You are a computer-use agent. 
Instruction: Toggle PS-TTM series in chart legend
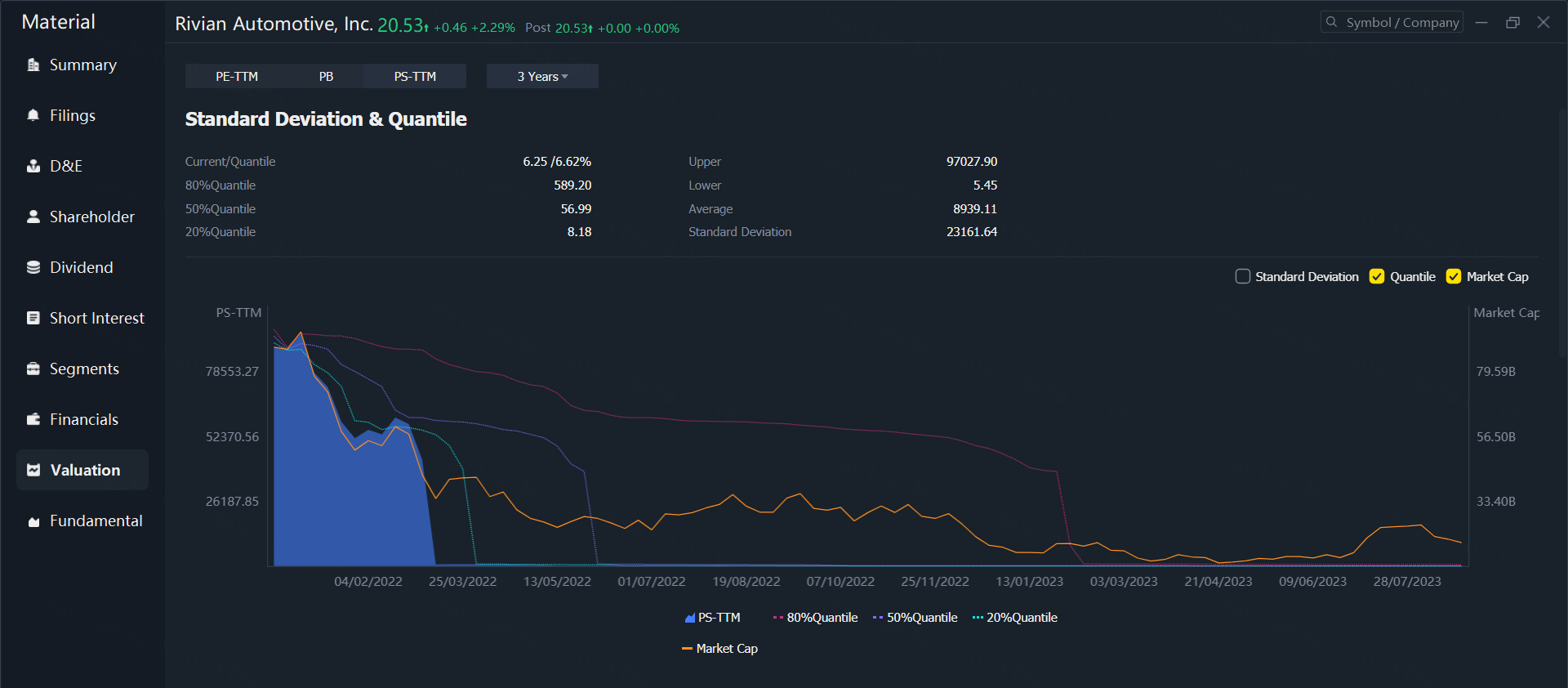tap(712, 618)
